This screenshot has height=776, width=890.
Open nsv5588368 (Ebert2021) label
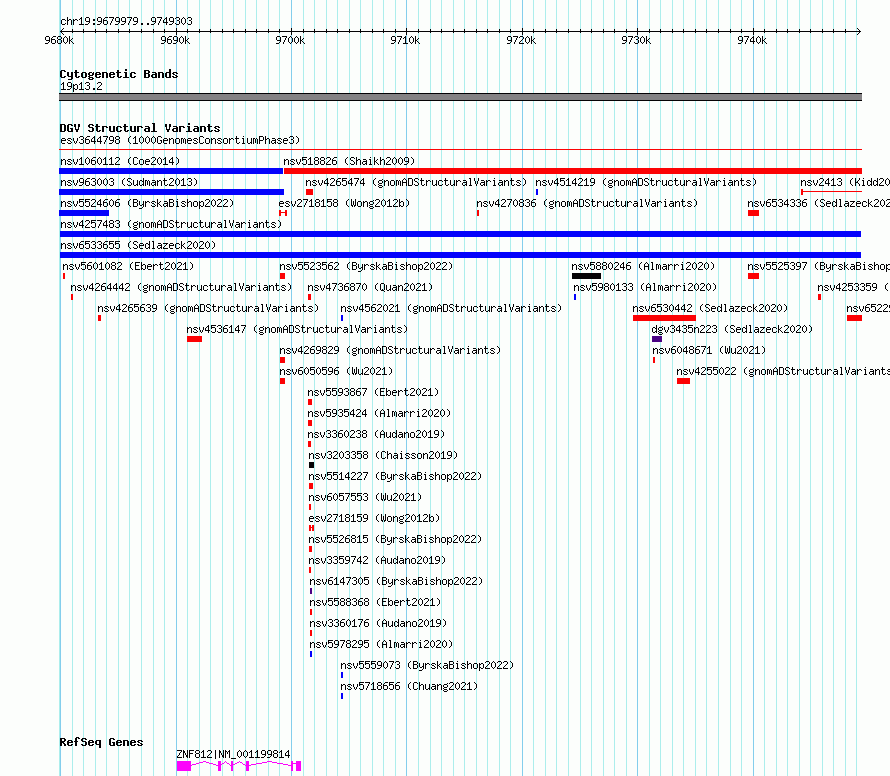point(375,602)
